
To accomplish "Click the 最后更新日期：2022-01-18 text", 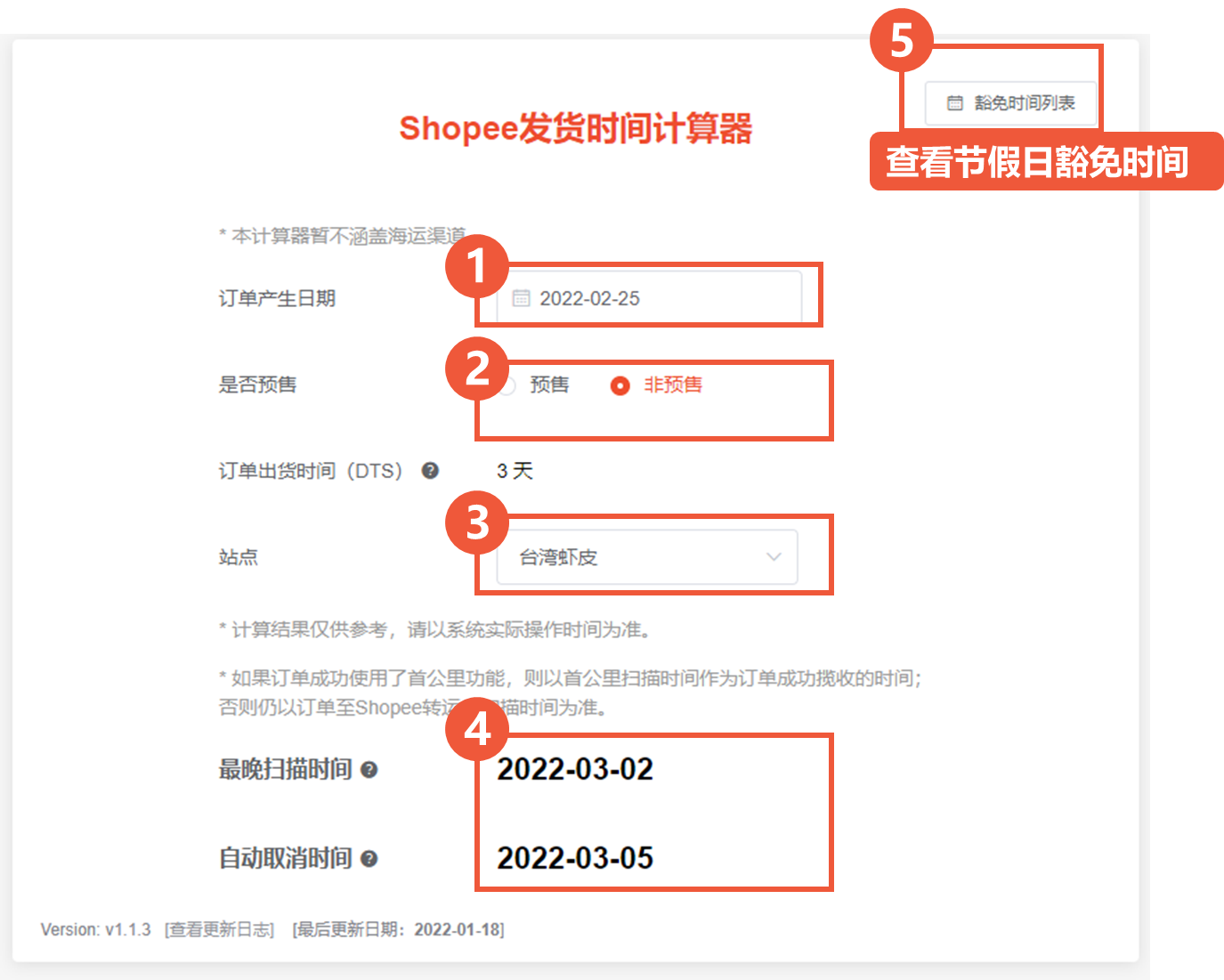I will (x=399, y=929).
